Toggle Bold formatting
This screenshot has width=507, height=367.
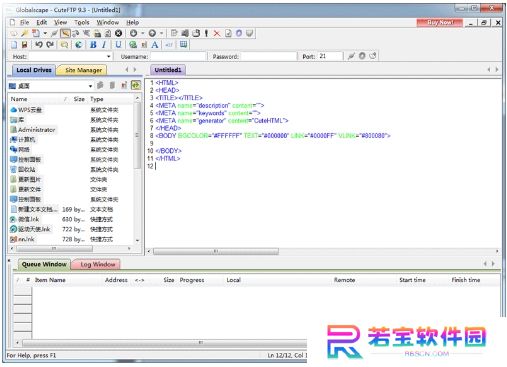click(x=93, y=45)
